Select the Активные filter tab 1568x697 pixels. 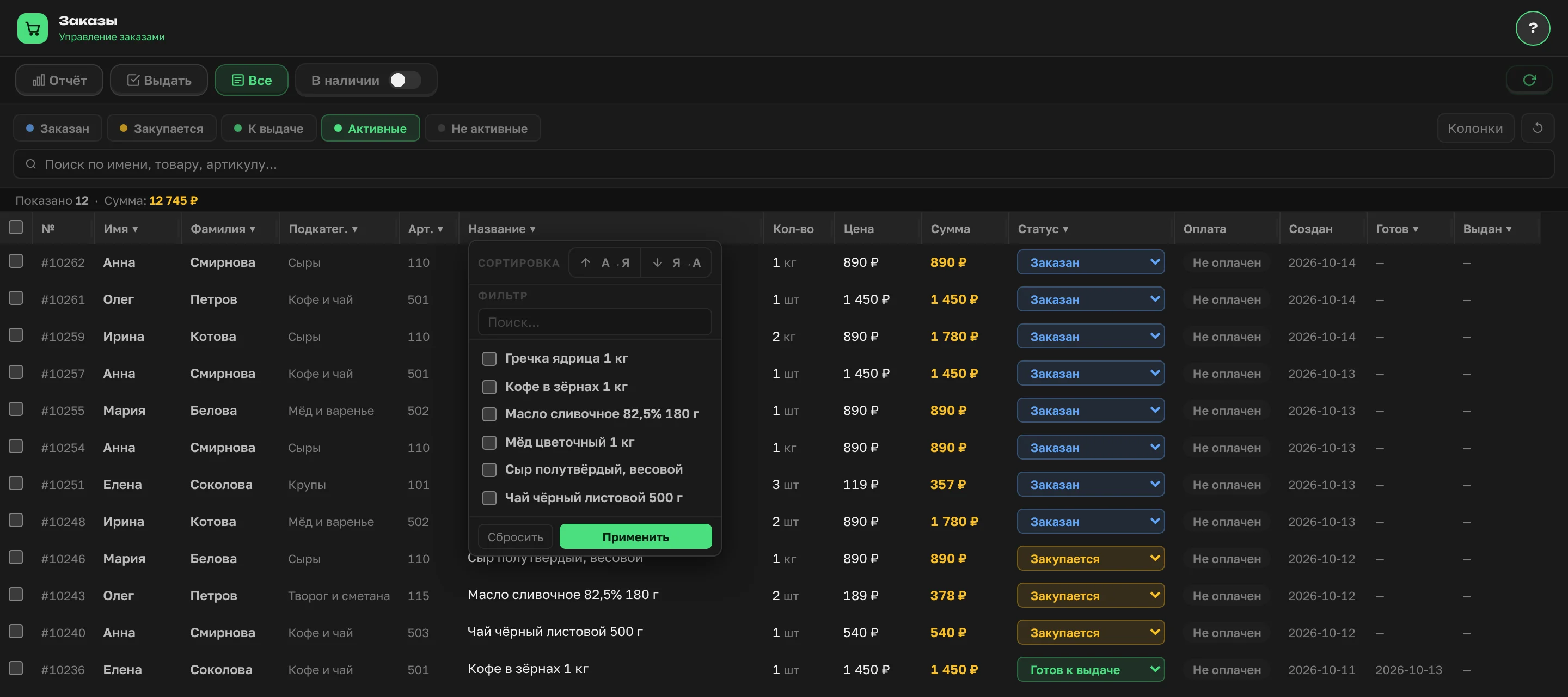[x=370, y=129]
